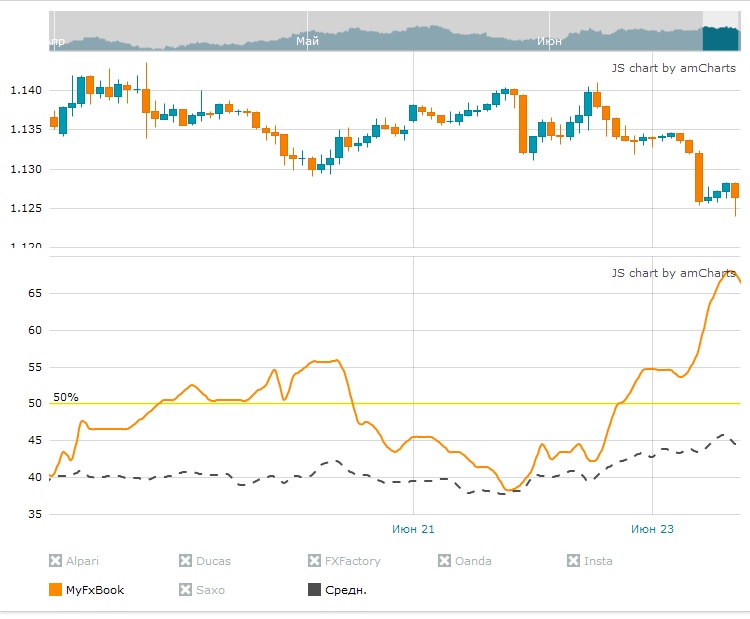Viewport: 750px width, 619px height.
Task: Click the 65 value on sentiment axis
Action: pyautogui.click(x=35, y=293)
